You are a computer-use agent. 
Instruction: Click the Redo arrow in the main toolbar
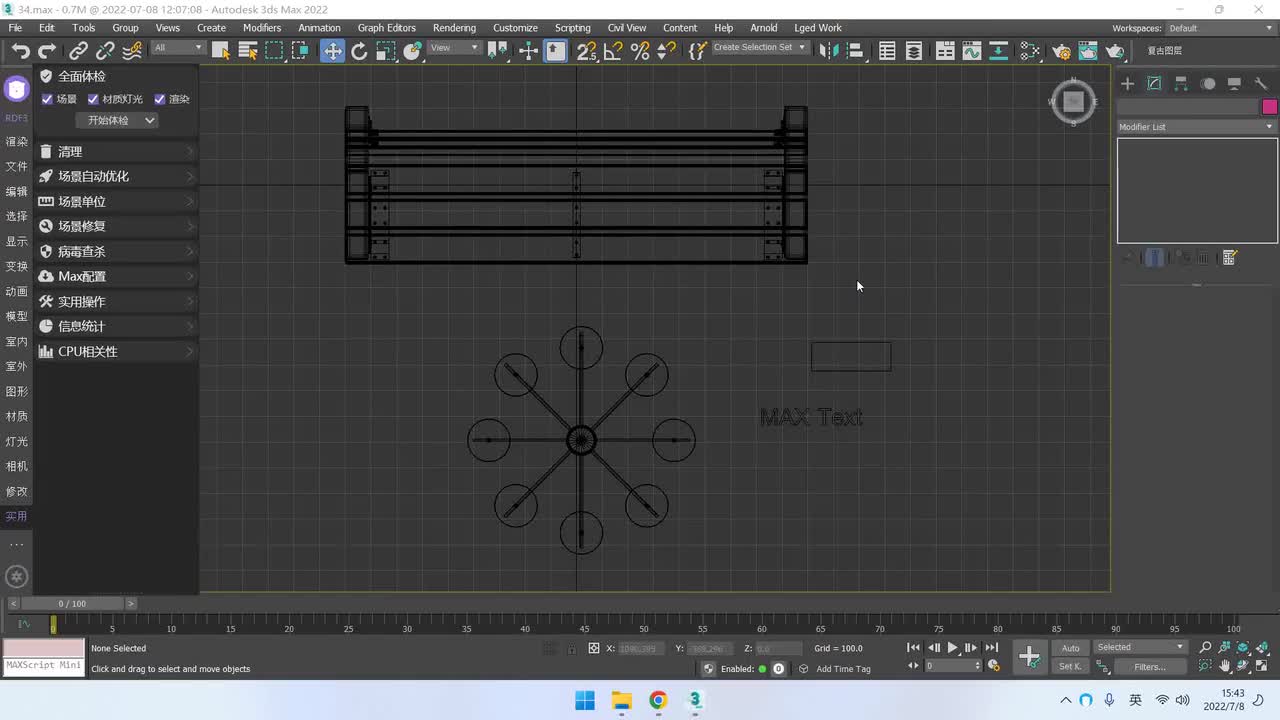coord(46,51)
